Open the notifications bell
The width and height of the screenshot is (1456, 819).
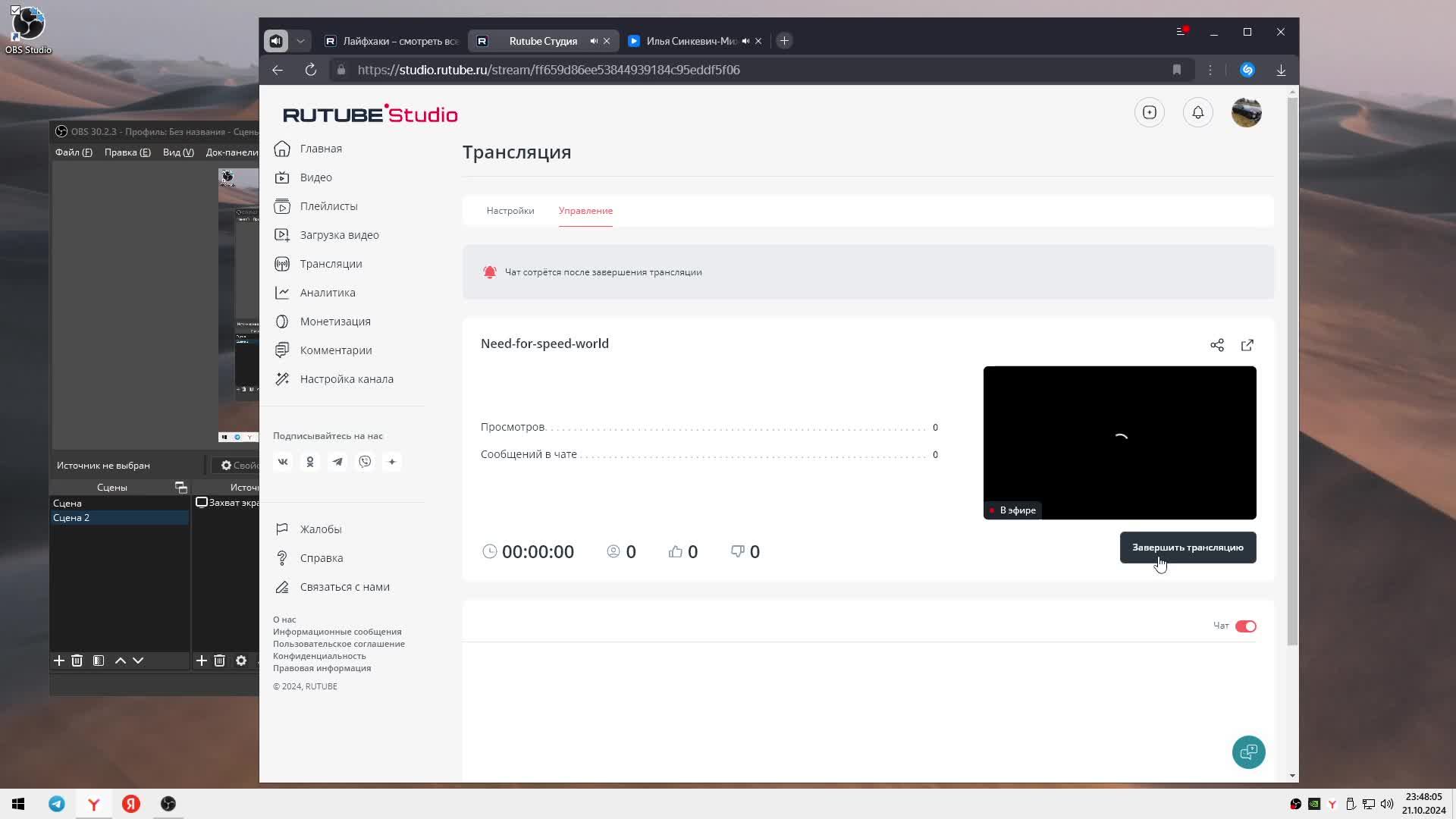click(x=1198, y=113)
